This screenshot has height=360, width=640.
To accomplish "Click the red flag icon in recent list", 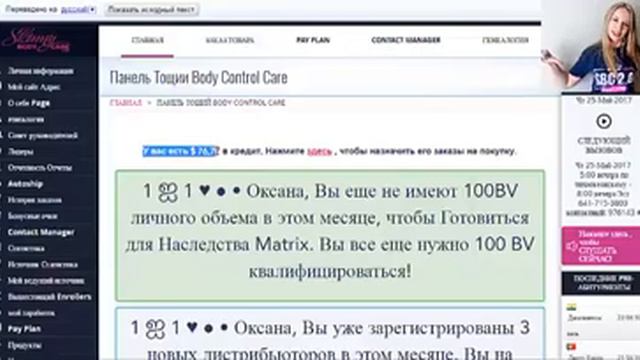I will tap(571, 347).
